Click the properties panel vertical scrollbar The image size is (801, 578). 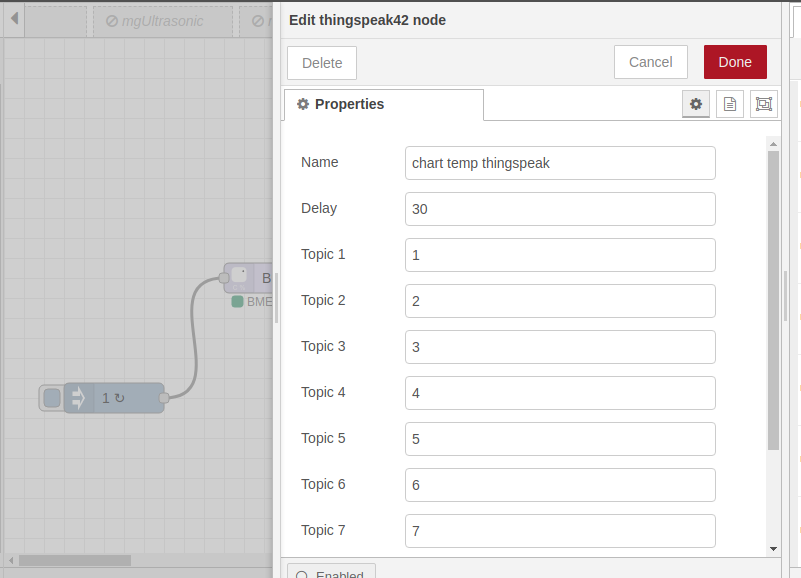coord(773,300)
